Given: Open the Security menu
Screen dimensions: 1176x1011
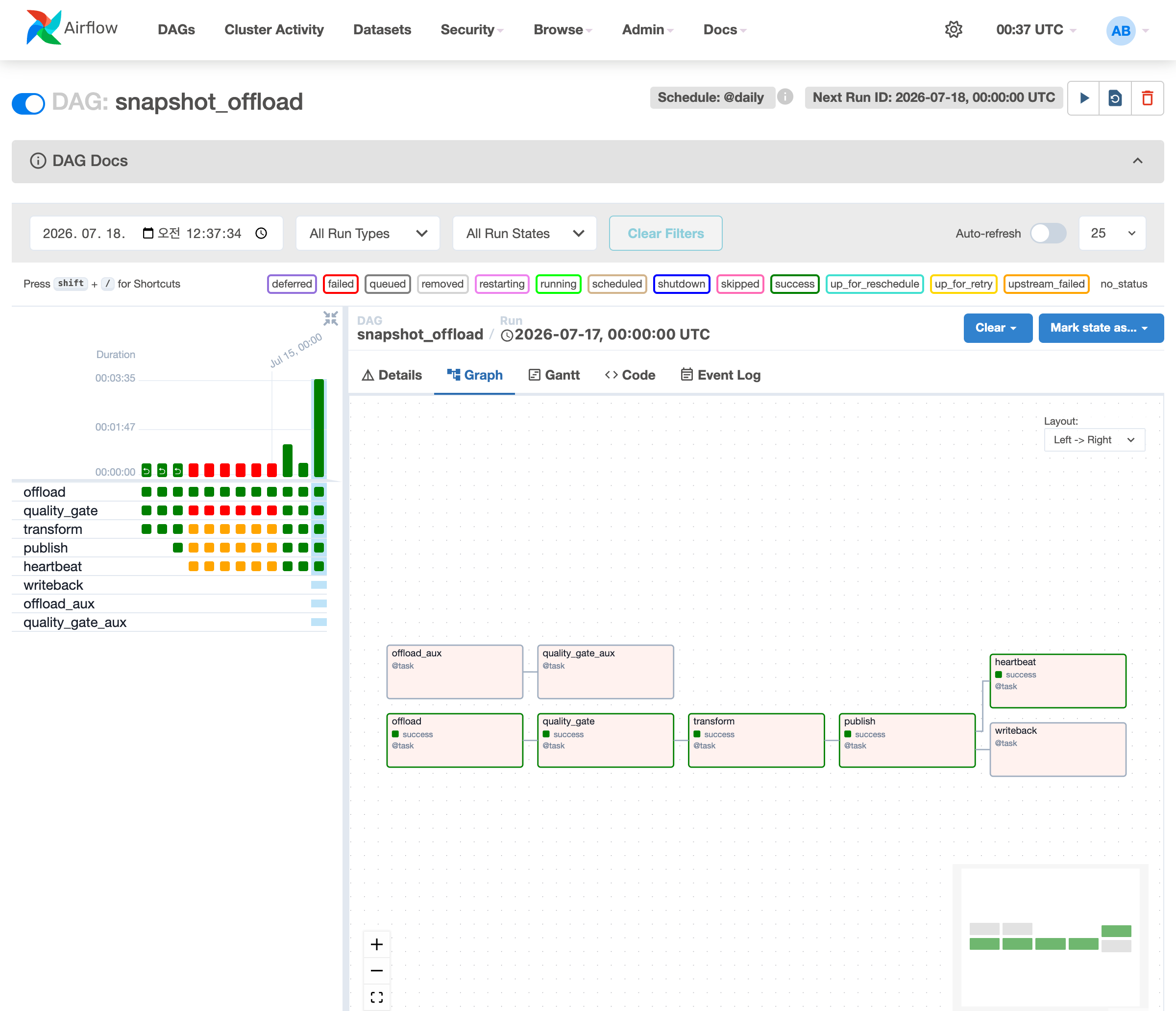Looking at the screenshot, I should click(x=472, y=29).
